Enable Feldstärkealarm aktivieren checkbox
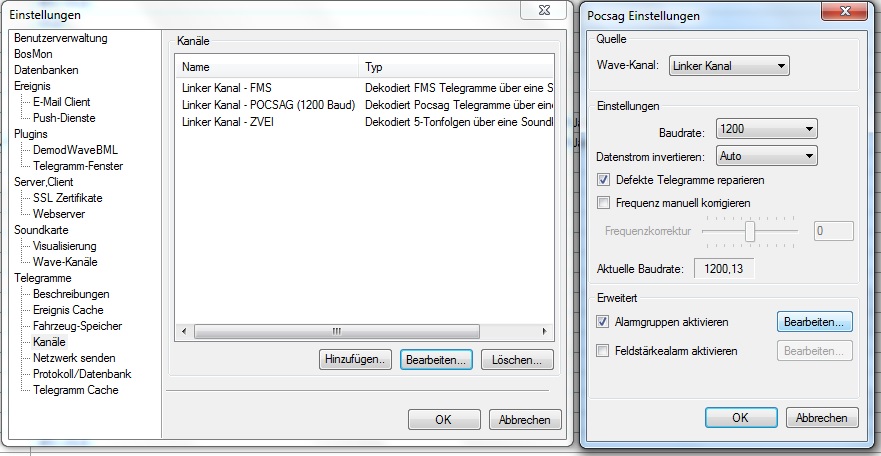Viewport: 881px width, 456px height. coord(603,351)
